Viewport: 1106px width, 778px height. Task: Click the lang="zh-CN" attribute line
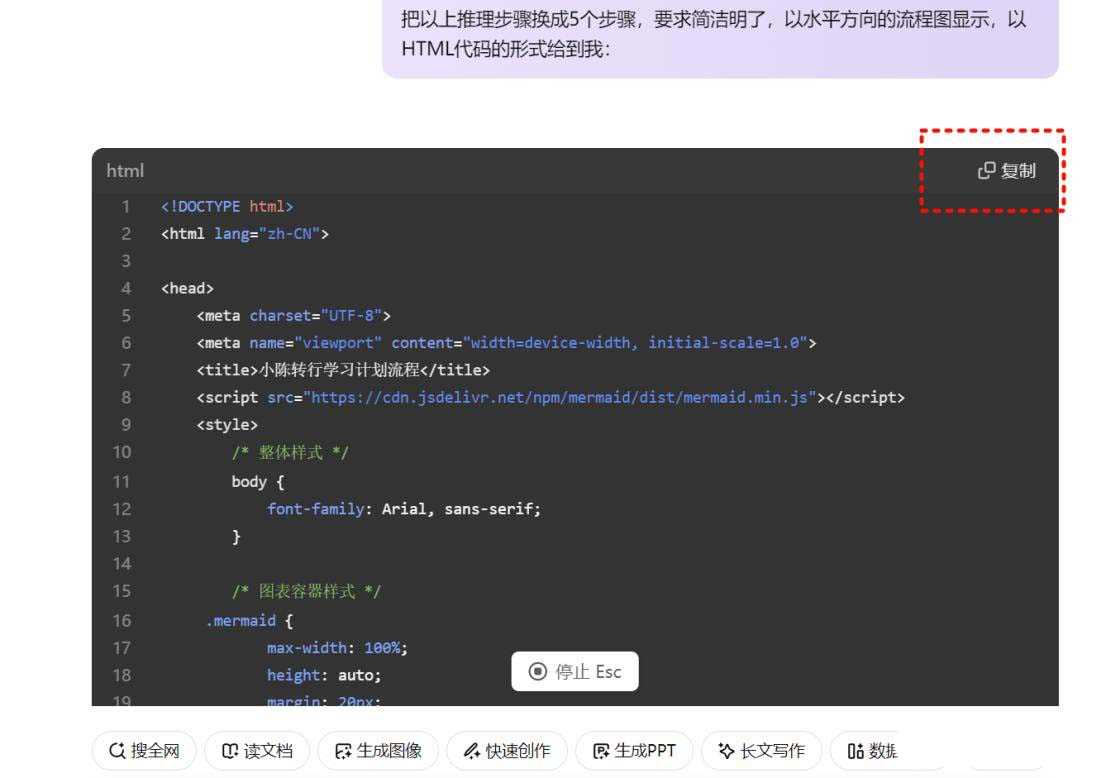click(245, 234)
